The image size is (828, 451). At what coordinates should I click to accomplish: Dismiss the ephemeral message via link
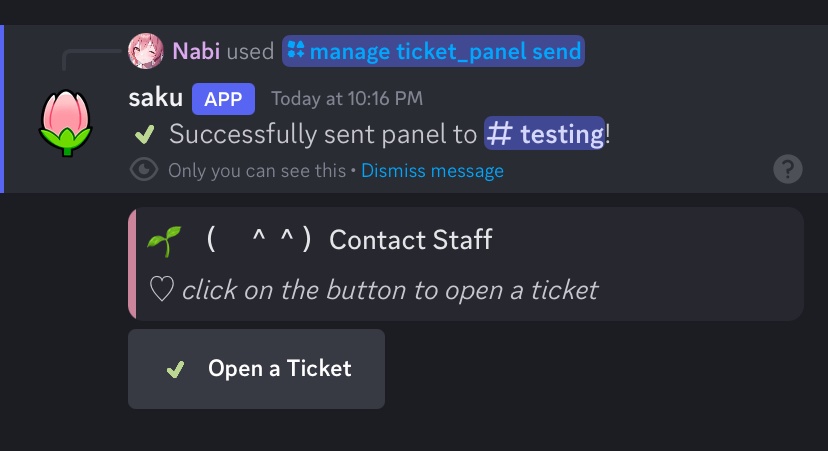click(432, 171)
